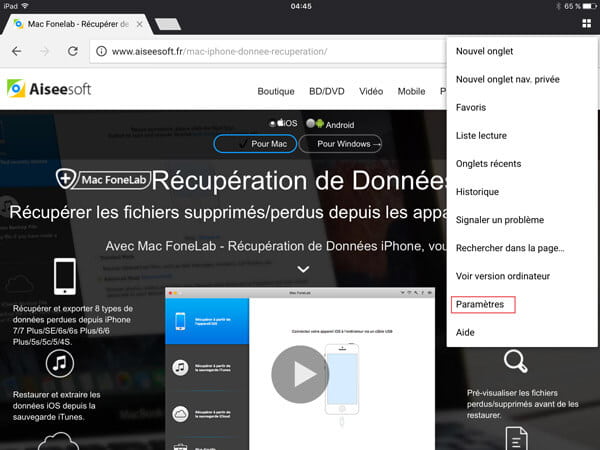
Task: Click the music note iTunes icon
Action: point(60,363)
